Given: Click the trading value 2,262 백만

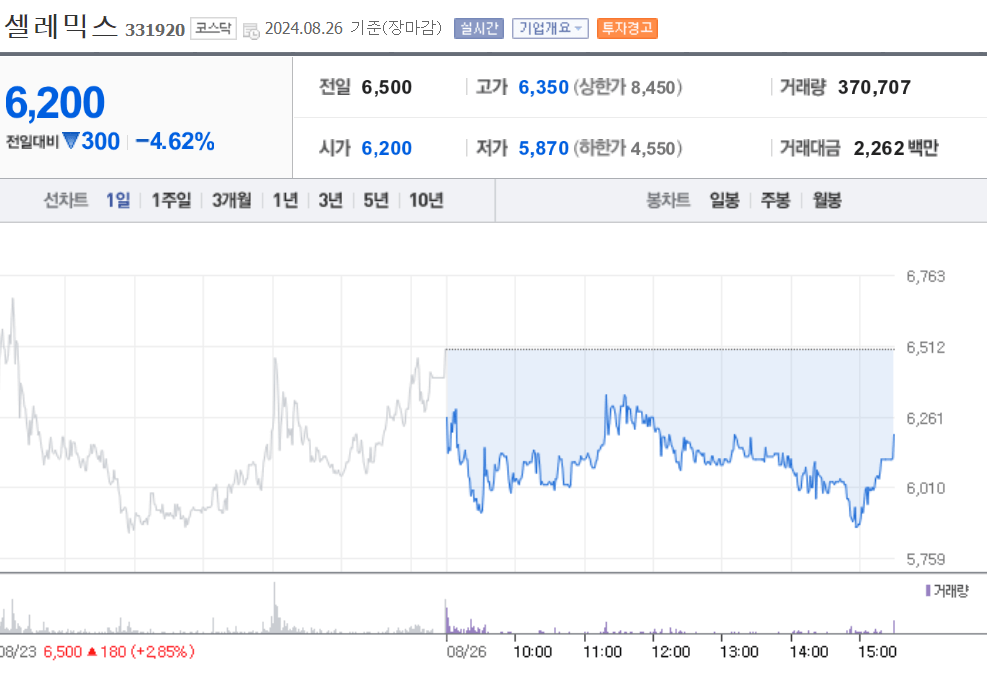Looking at the screenshot, I should (896, 148).
